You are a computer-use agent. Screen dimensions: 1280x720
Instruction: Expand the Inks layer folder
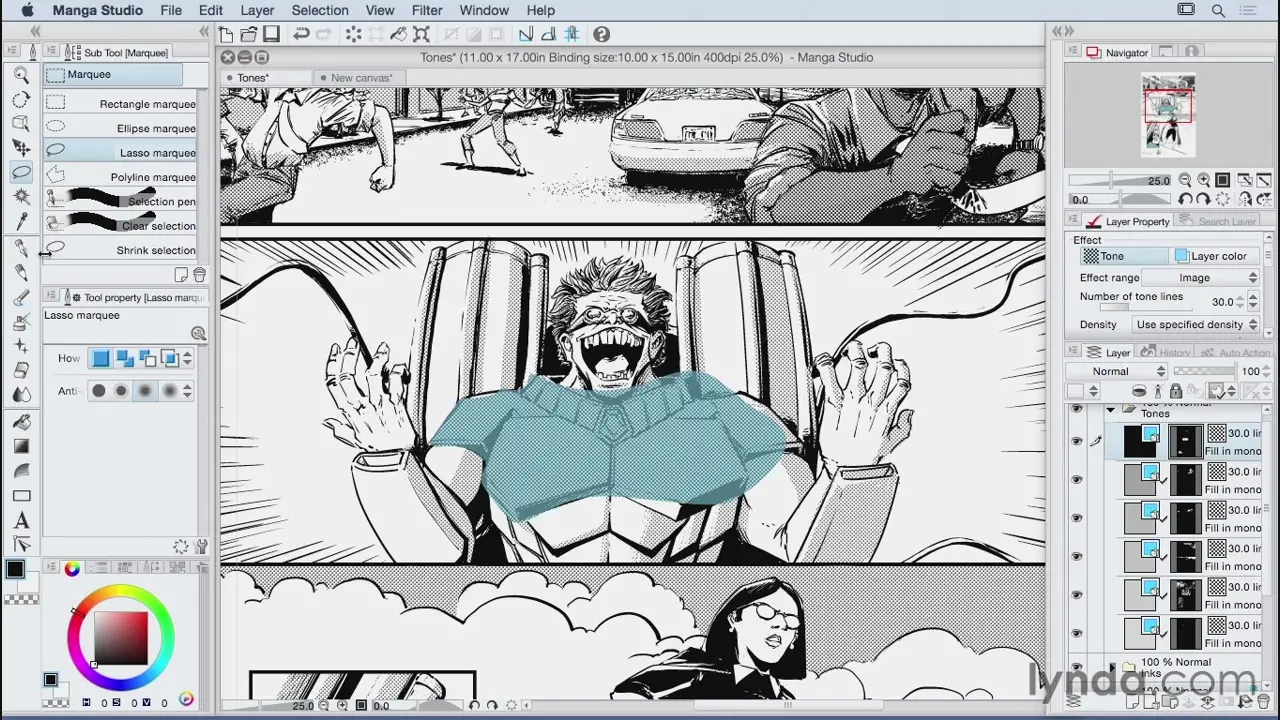pos(1112,667)
